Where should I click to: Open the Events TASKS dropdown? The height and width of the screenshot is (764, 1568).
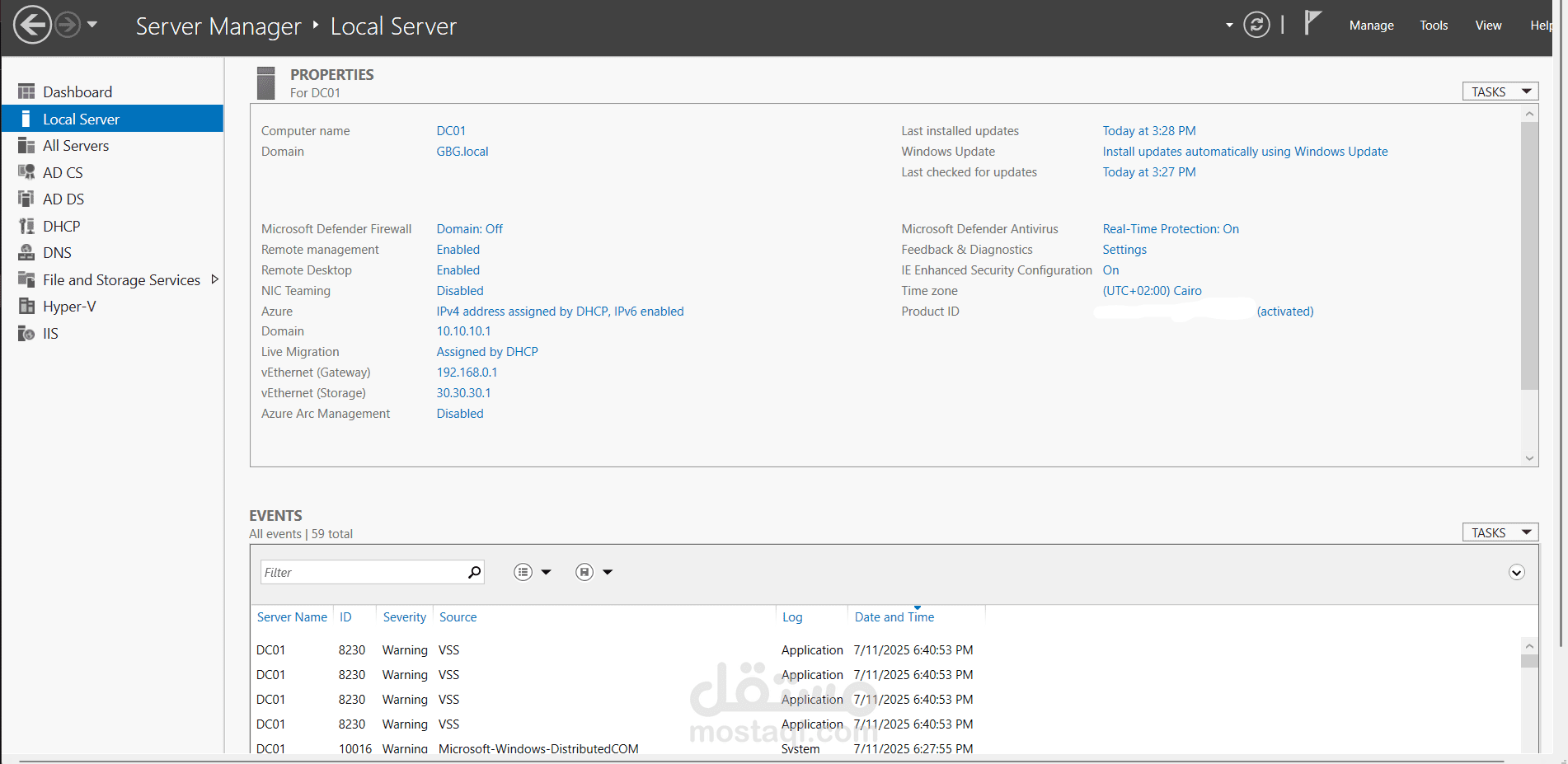click(1500, 532)
